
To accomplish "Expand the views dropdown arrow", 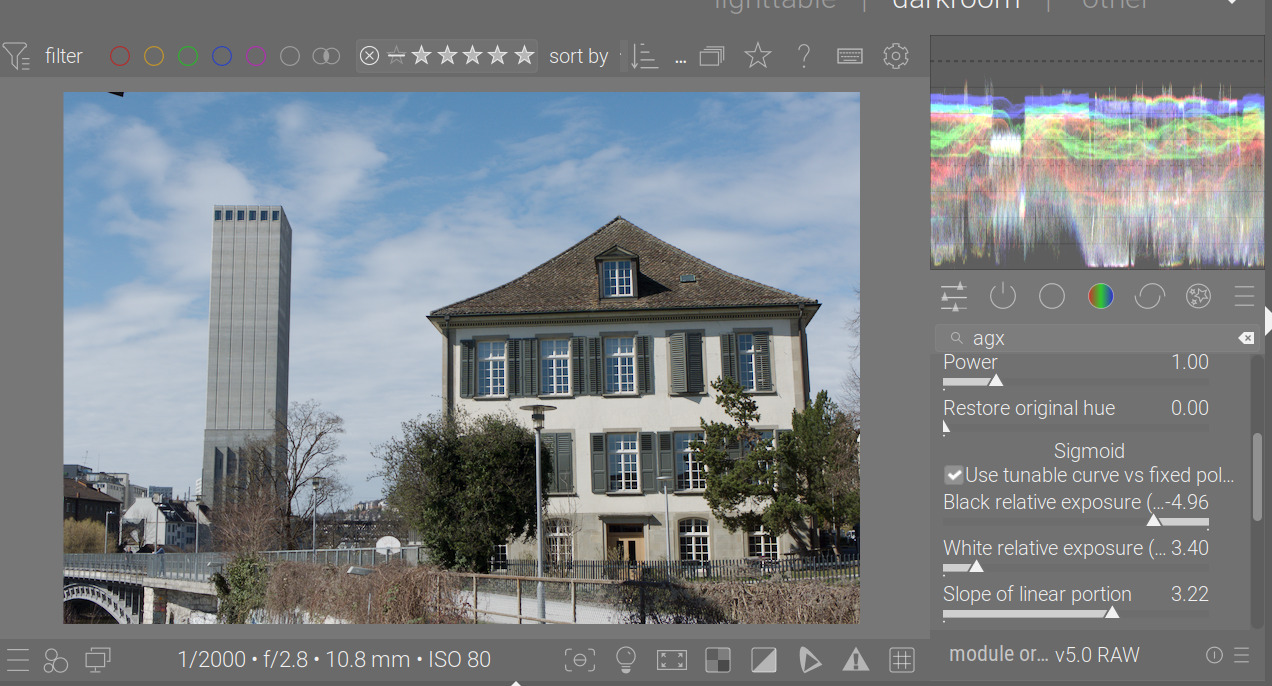I will tap(1231, 3).
